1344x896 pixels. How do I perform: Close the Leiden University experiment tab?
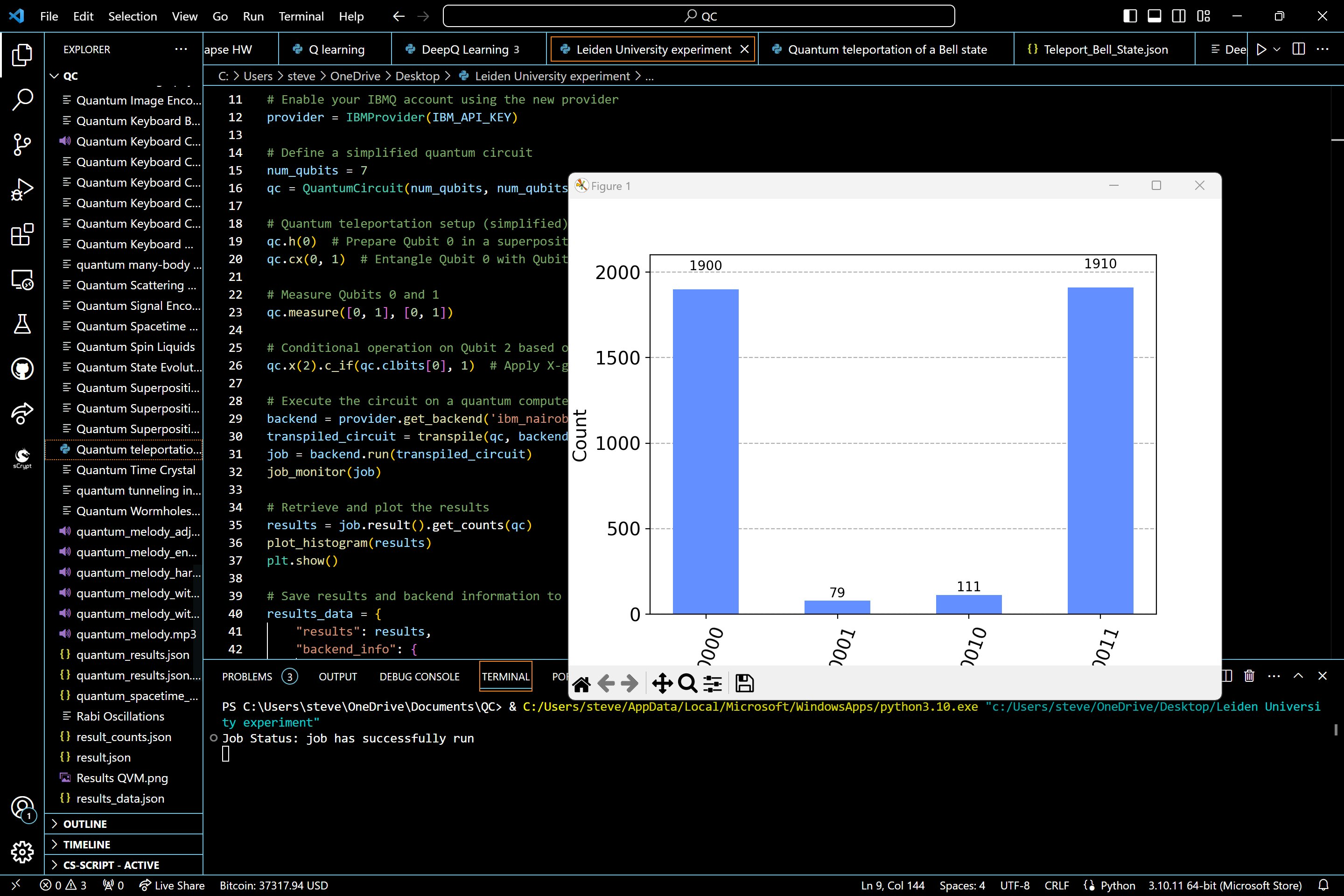[745, 49]
